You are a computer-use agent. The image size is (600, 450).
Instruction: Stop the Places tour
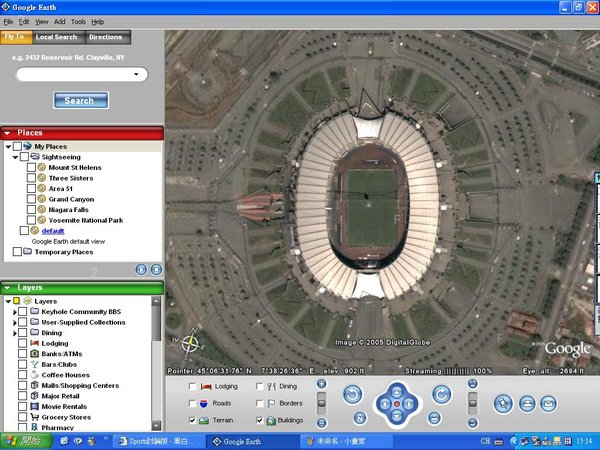click(x=156, y=269)
